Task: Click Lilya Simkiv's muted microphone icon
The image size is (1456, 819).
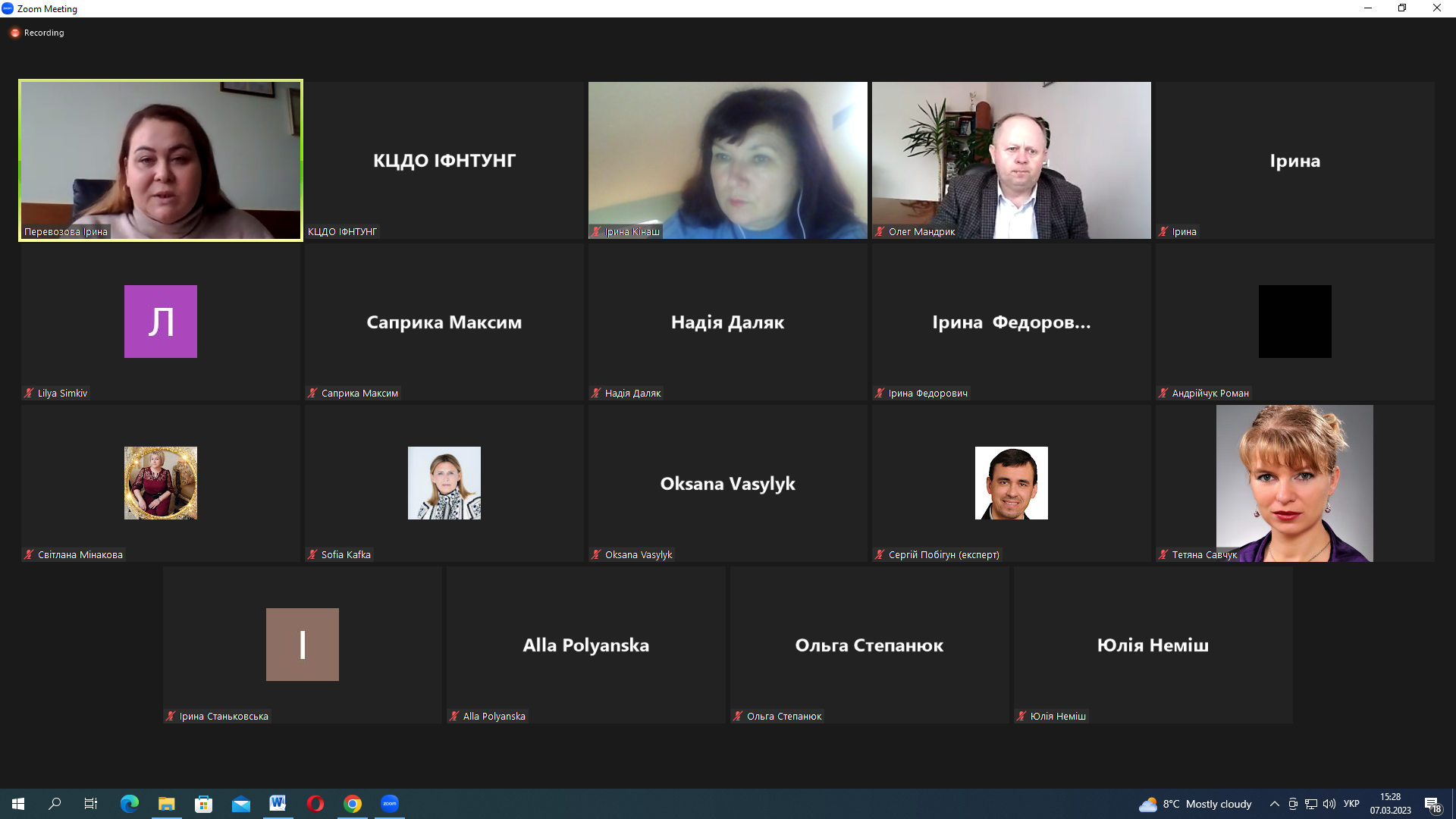Action: point(29,393)
